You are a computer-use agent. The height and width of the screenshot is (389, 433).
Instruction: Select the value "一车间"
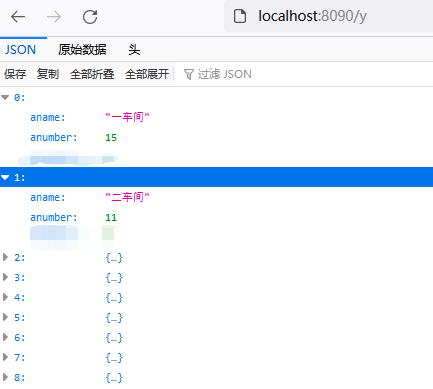[127, 117]
